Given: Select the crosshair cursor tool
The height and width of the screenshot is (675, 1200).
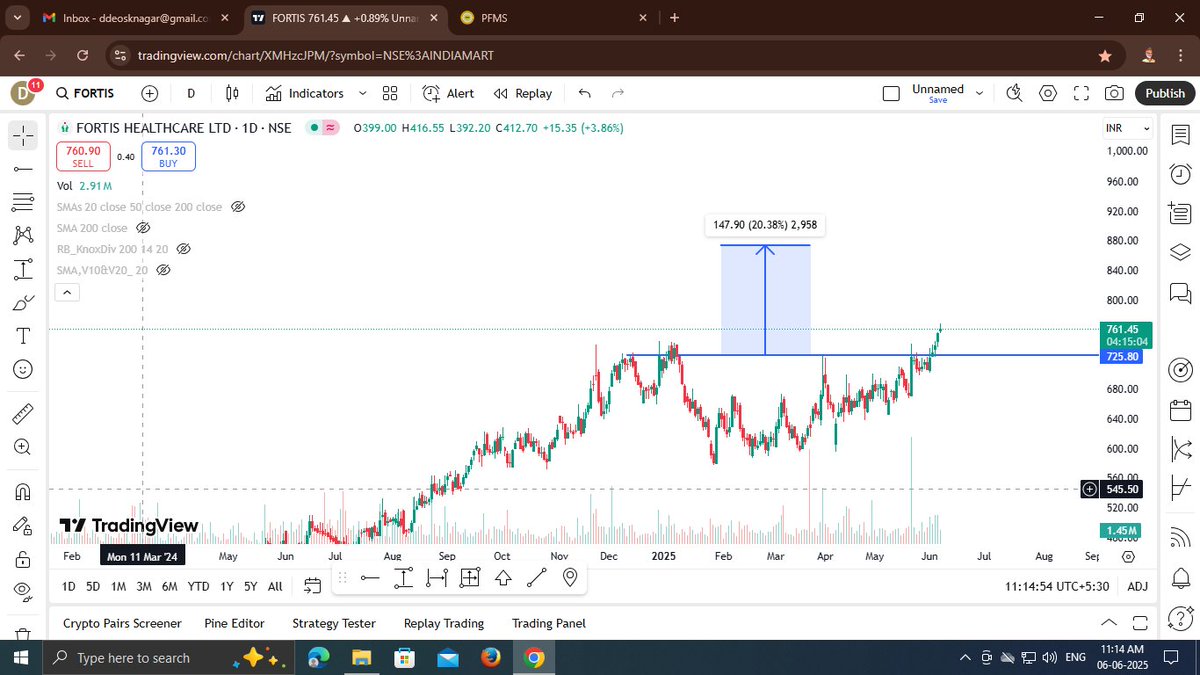Looking at the screenshot, I should 23,134.
